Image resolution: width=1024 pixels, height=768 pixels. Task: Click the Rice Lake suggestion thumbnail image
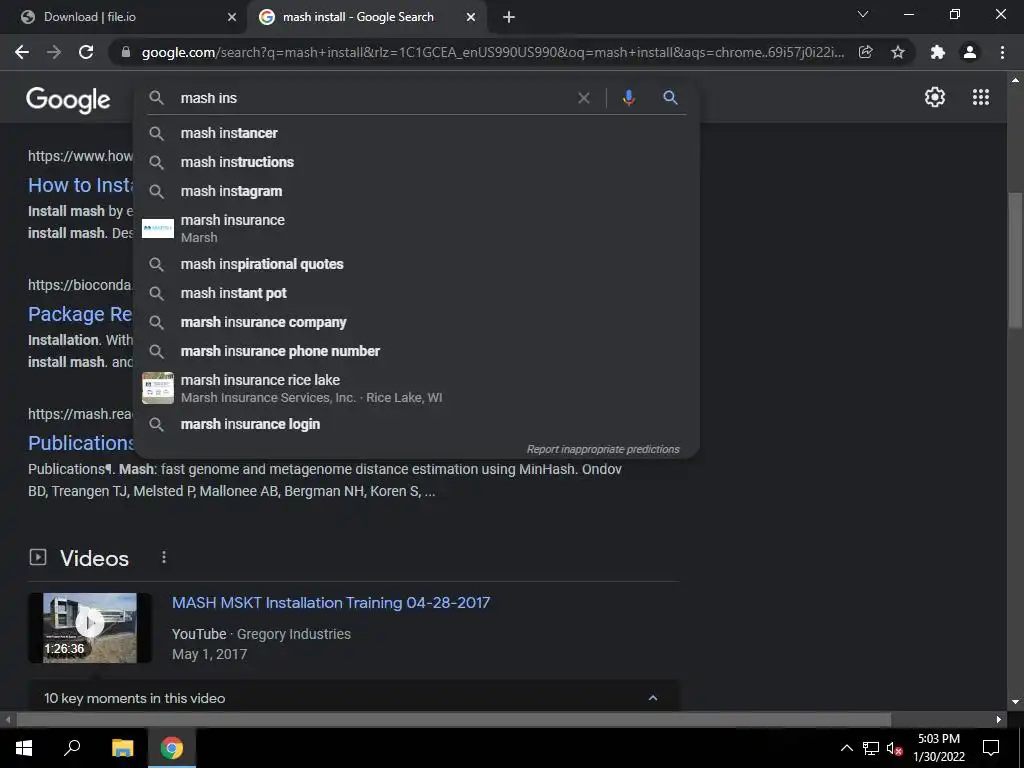[158, 388]
